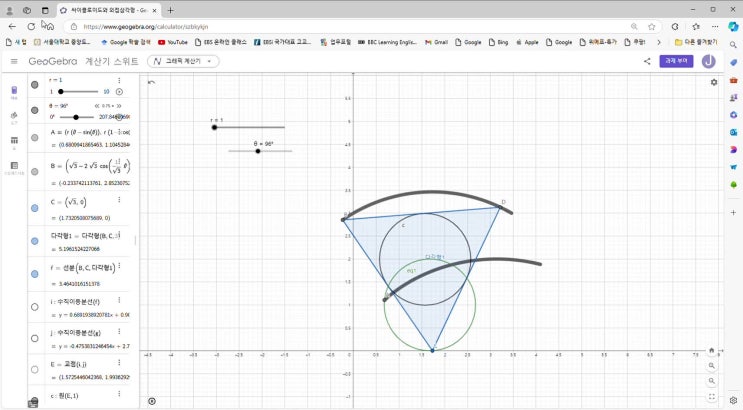Enter fullscreen mode in graphics view

click(712, 397)
